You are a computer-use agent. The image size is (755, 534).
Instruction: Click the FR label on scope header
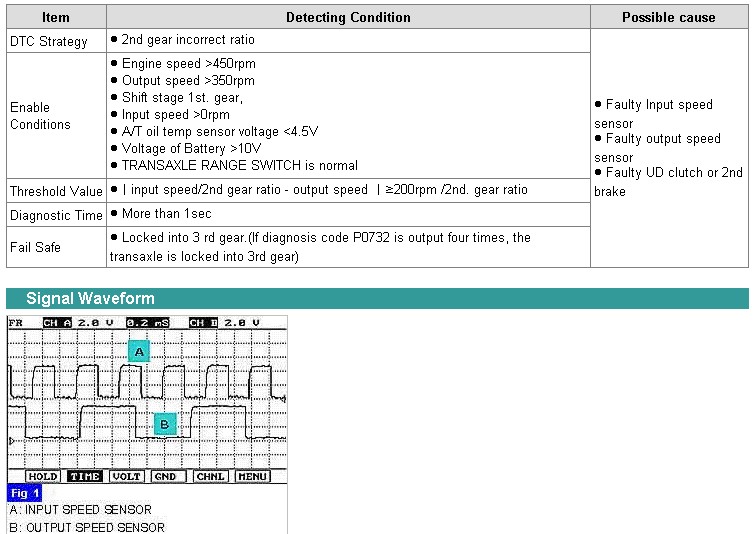pos(15,323)
